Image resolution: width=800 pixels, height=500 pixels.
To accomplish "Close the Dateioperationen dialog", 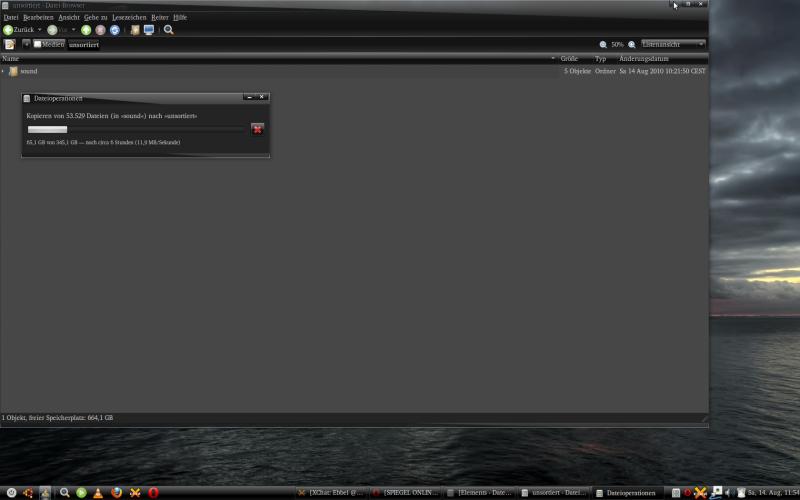I will 262,97.
